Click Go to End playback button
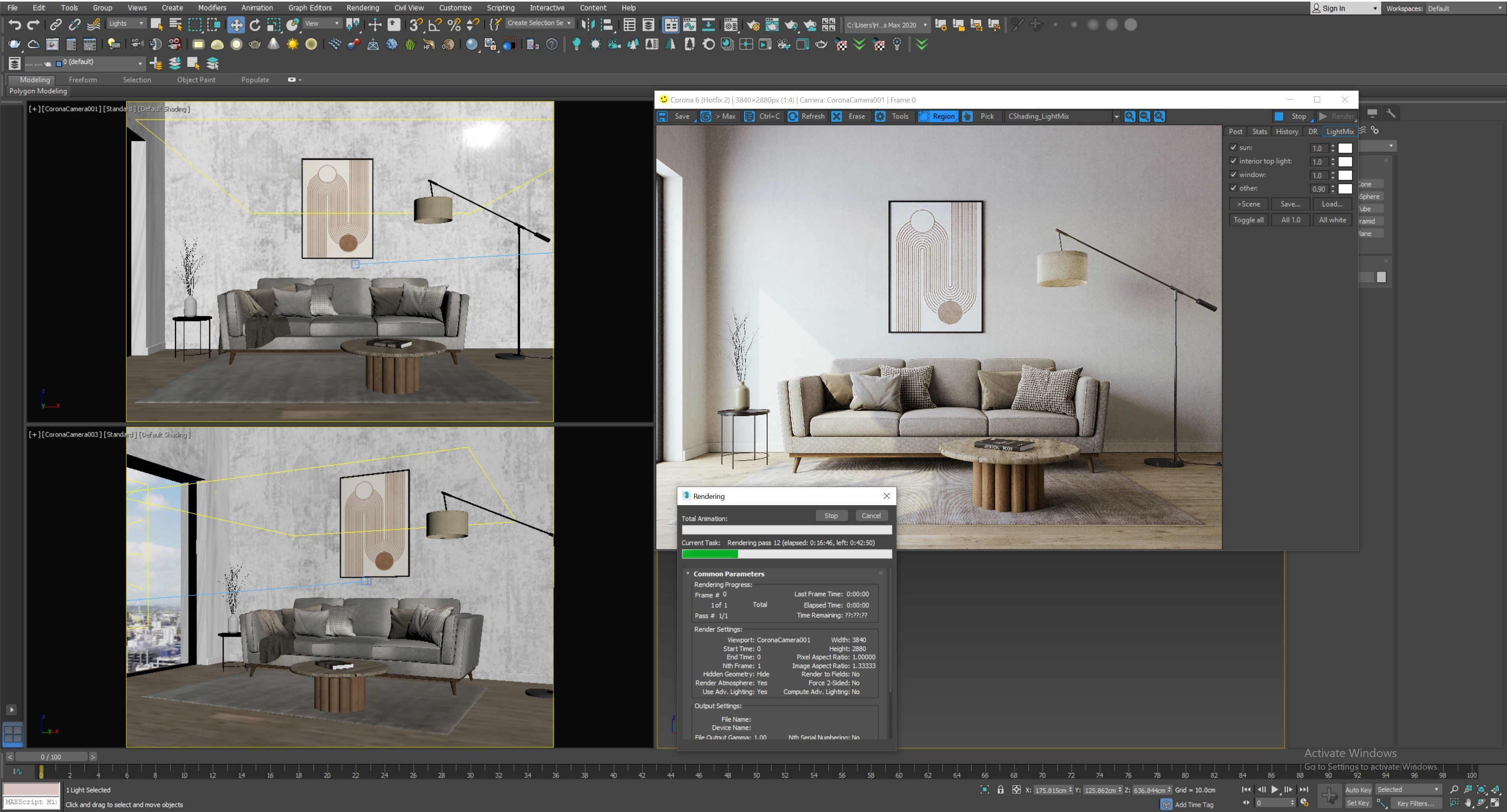1507x812 pixels. pyautogui.click(x=1304, y=789)
